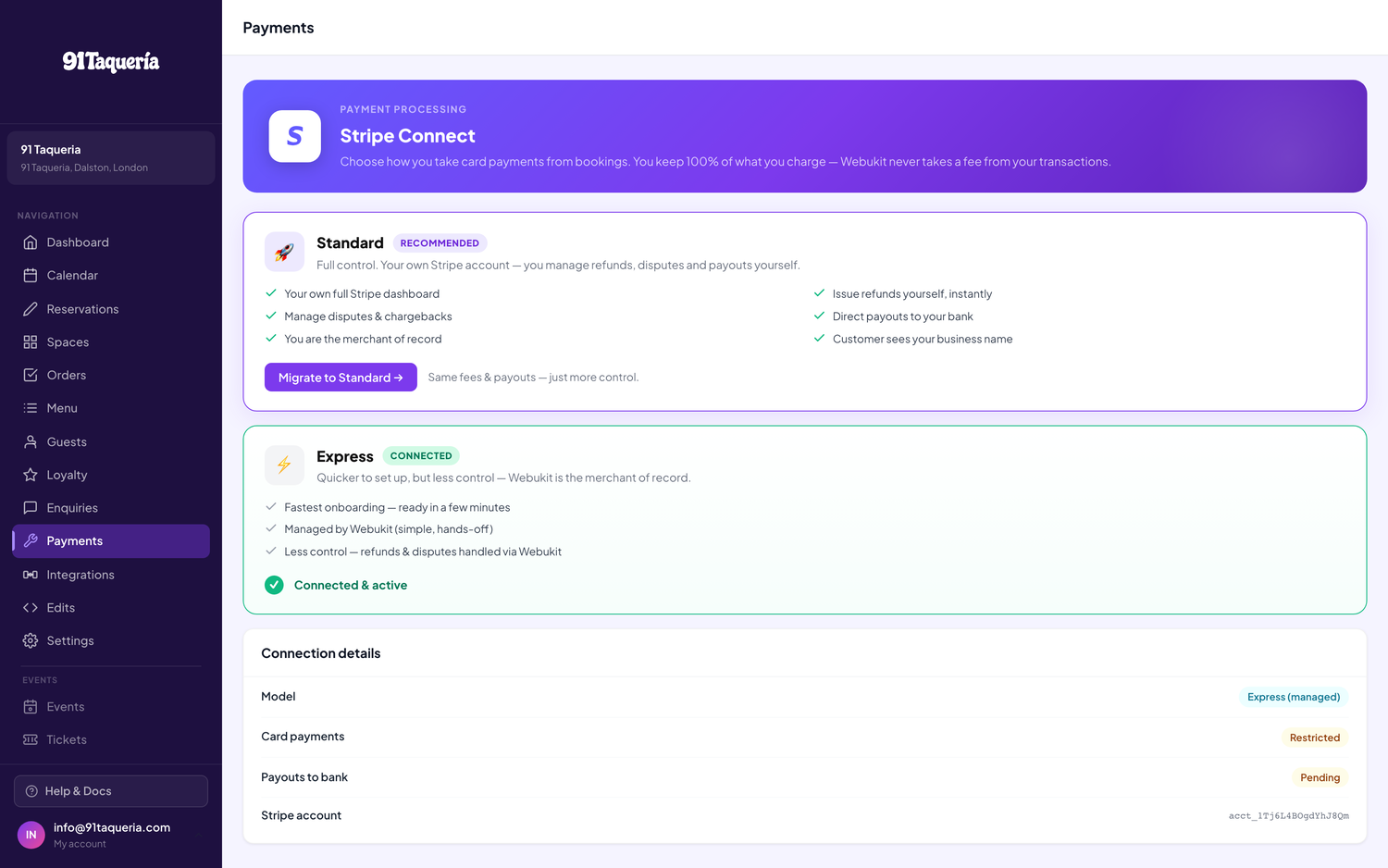Open Reservations from the sidebar
This screenshot has width=1388, height=868.
click(x=111, y=309)
